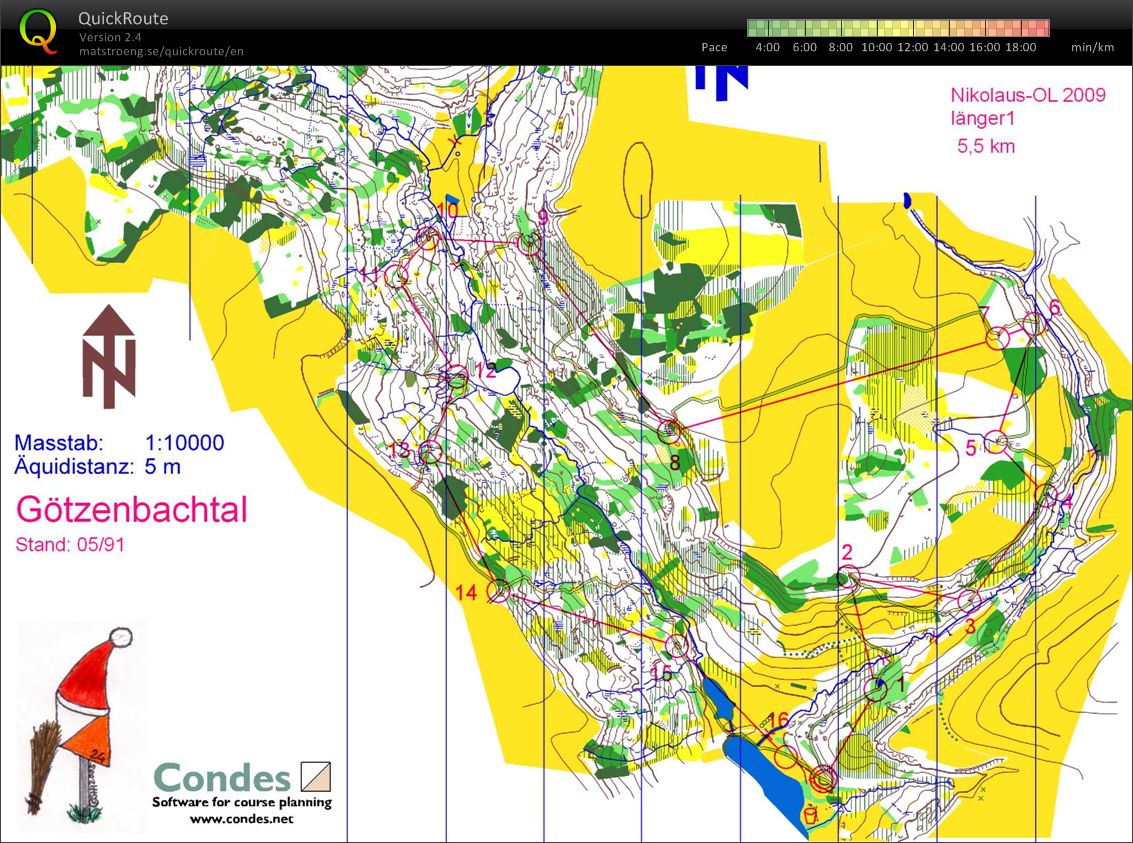Click the 10:00 pace scale label
The image size is (1133, 843).
(x=875, y=47)
